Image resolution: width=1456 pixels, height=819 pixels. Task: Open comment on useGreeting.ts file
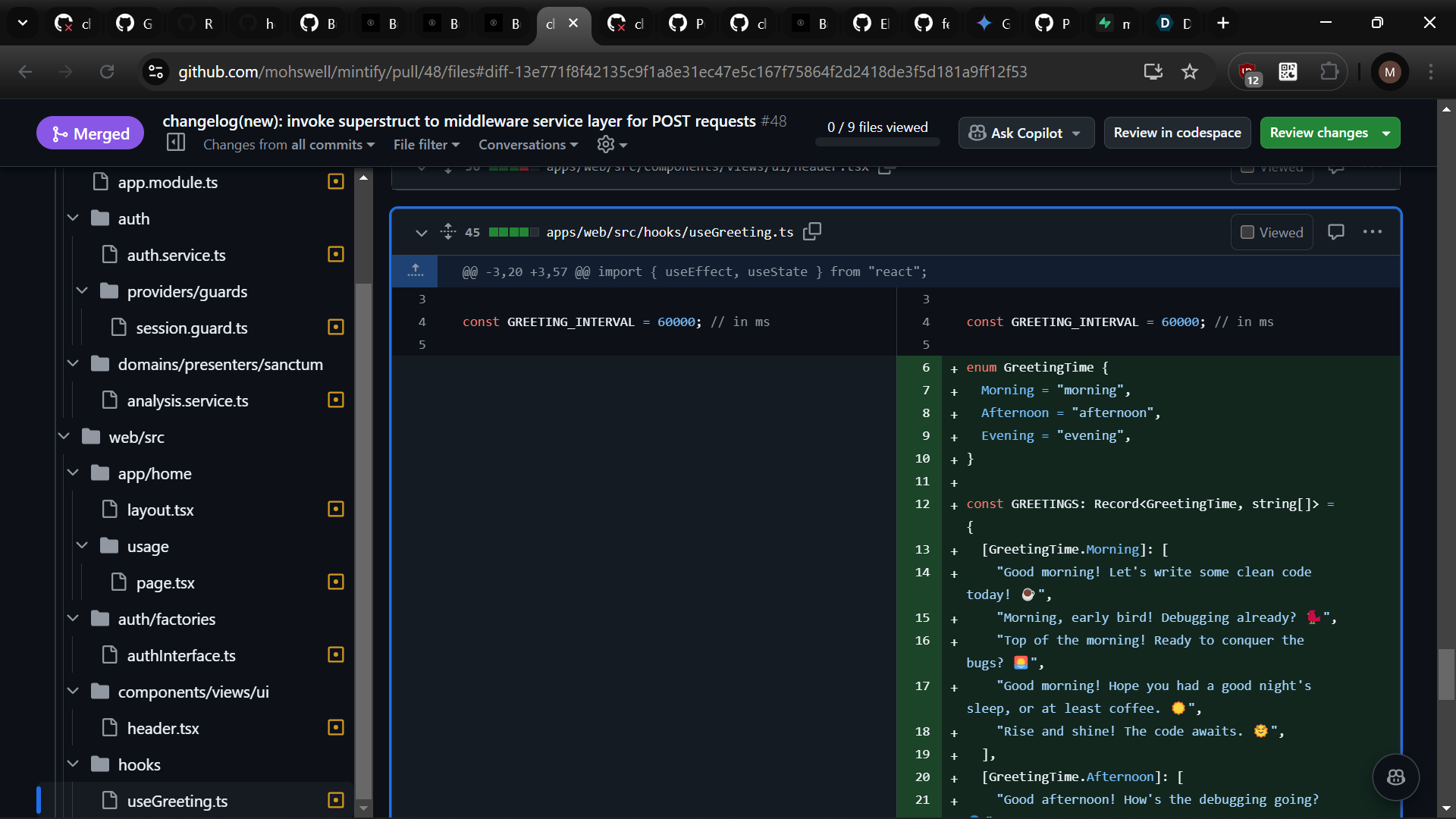point(1335,232)
